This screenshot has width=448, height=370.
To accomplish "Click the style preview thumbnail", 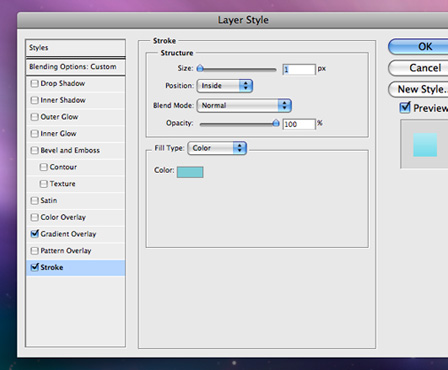I will click(425, 145).
